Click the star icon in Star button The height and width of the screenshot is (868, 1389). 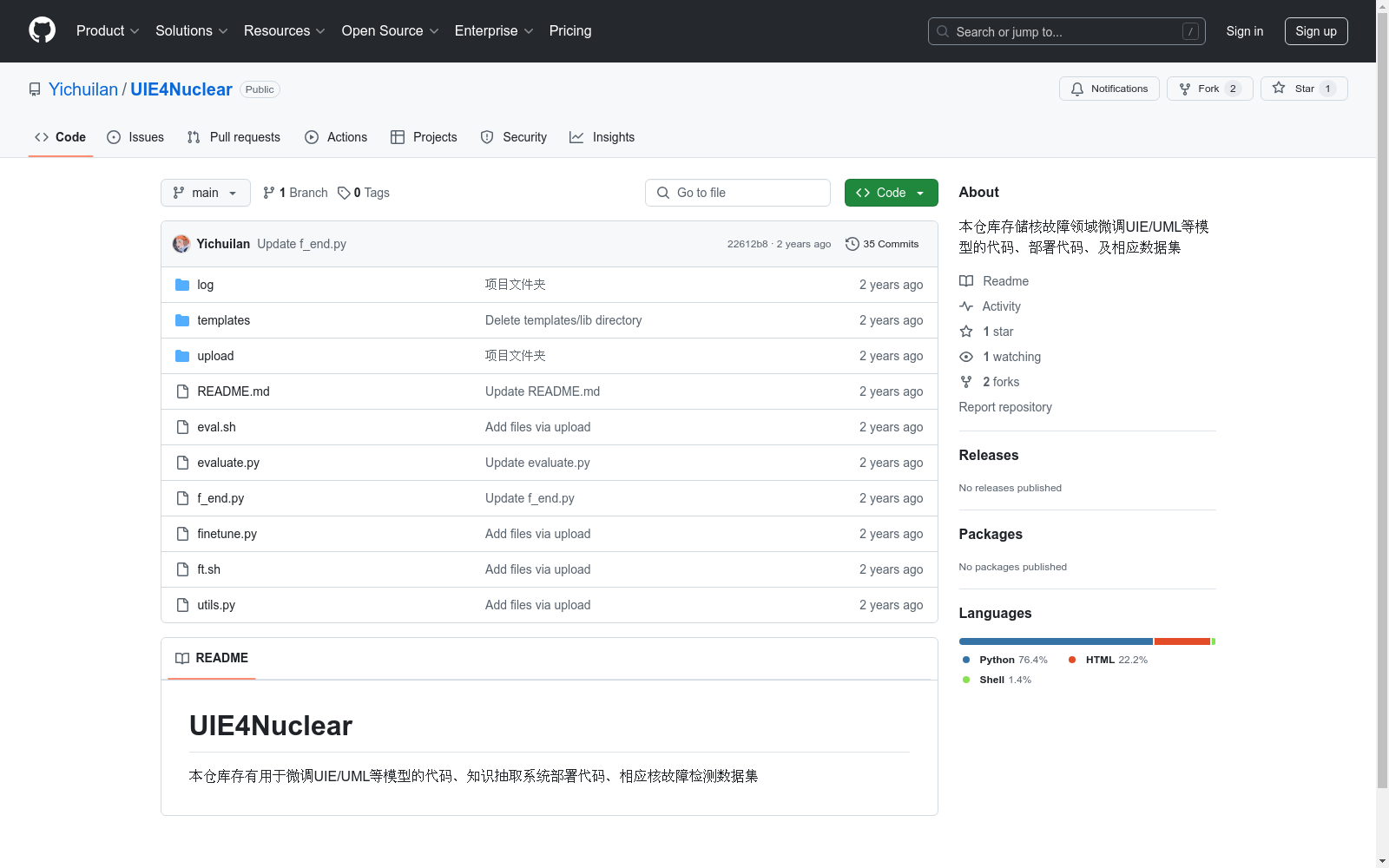click(1279, 88)
